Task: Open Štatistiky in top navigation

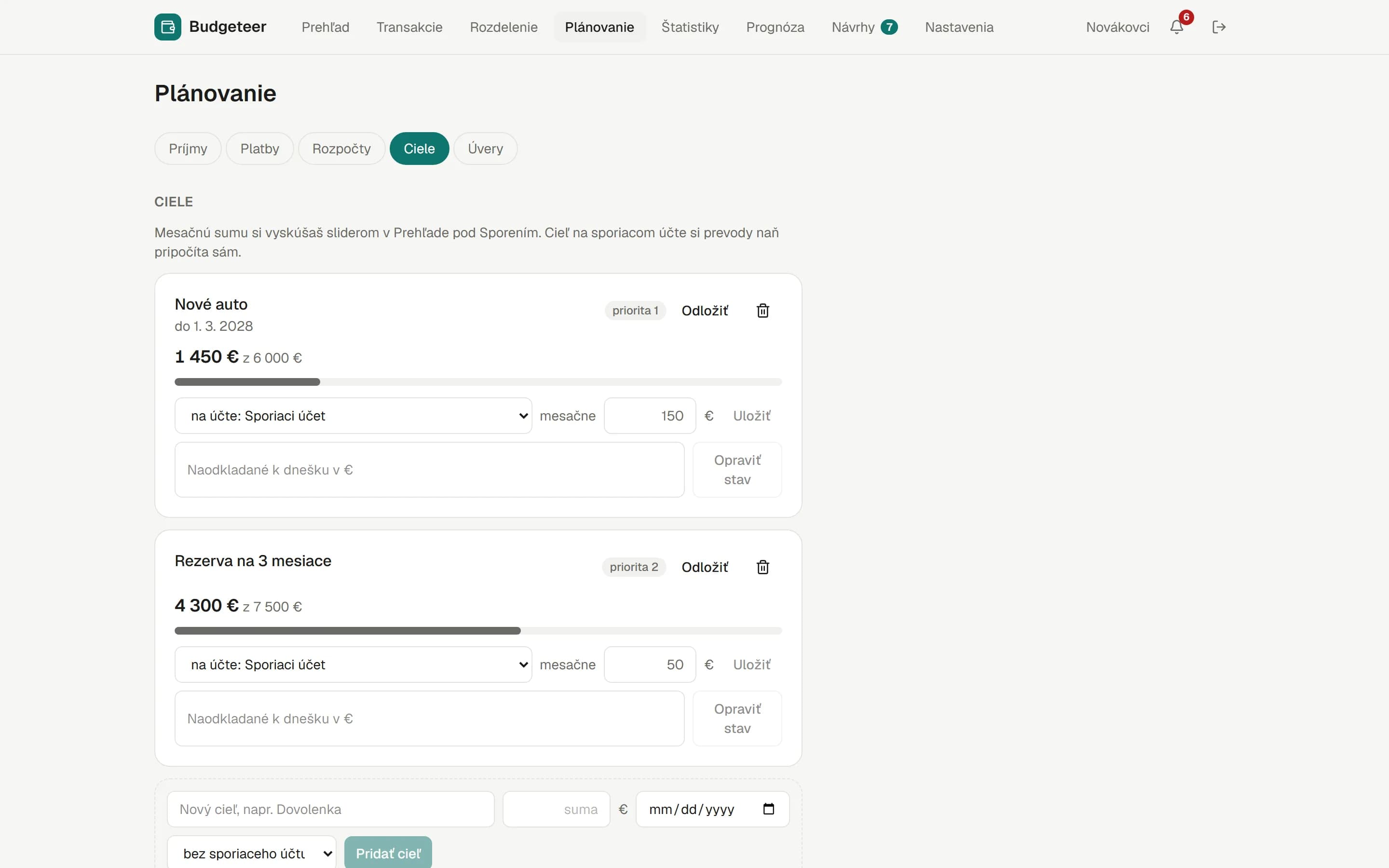Action: click(x=690, y=27)
